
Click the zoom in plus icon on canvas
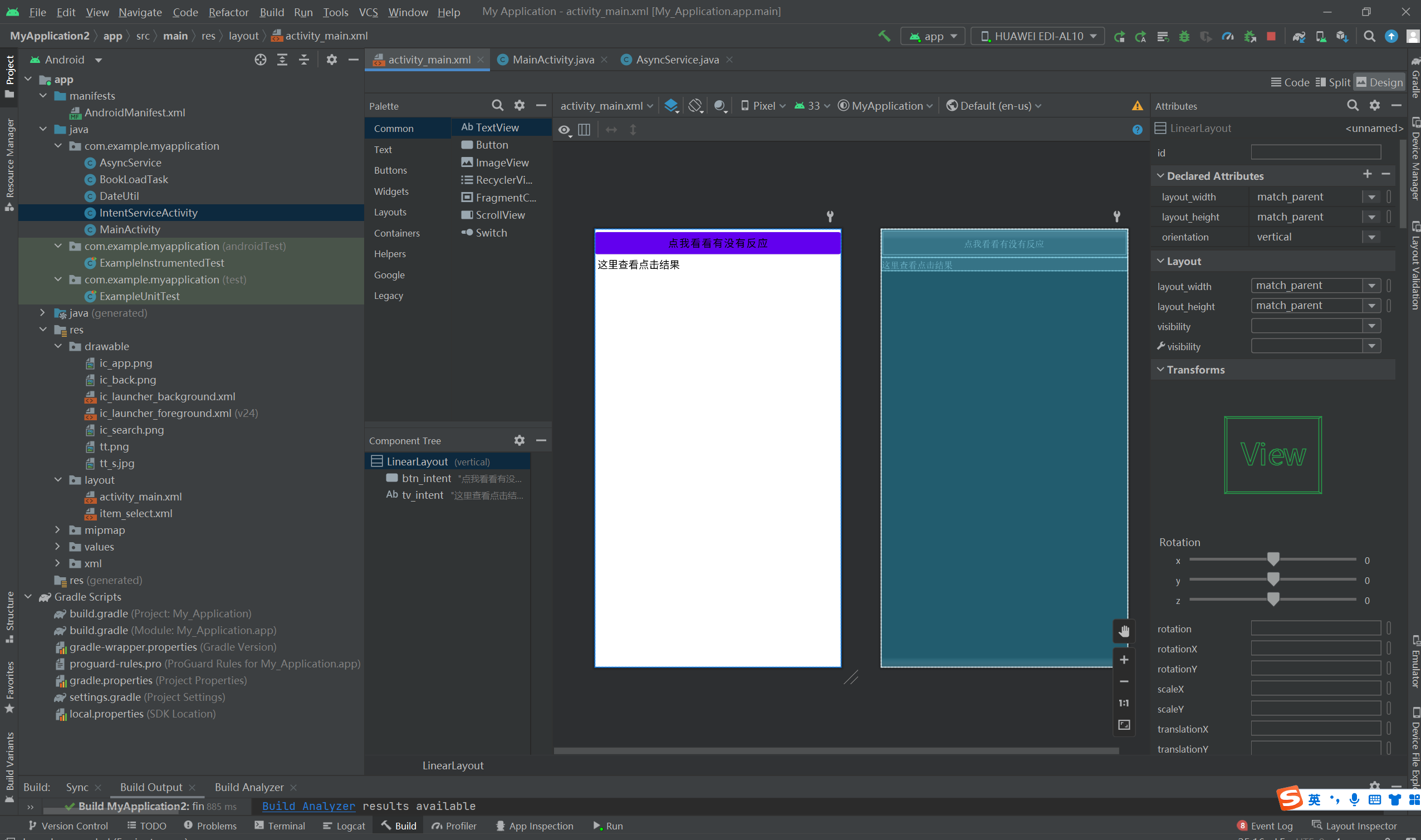[x=1124, y=660]
